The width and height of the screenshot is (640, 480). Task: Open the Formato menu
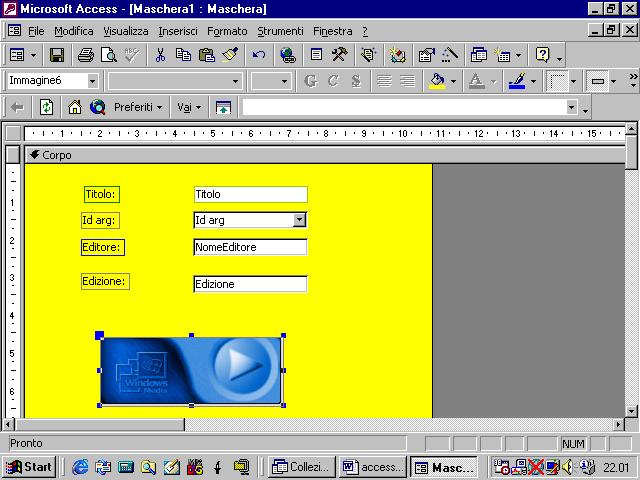point(227,31)
